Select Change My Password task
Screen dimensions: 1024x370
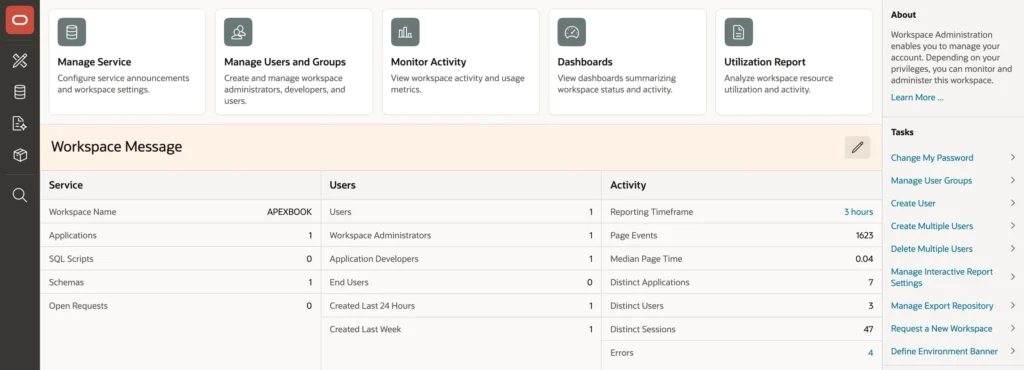coord(932,158)
